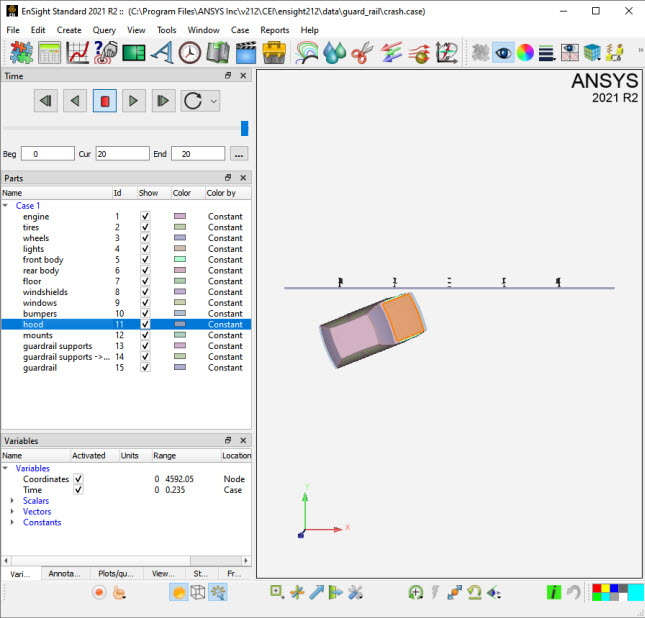Click the record button in bottom toolbar
The height and width of the screenshot is (618, 645).
(99, 592)
